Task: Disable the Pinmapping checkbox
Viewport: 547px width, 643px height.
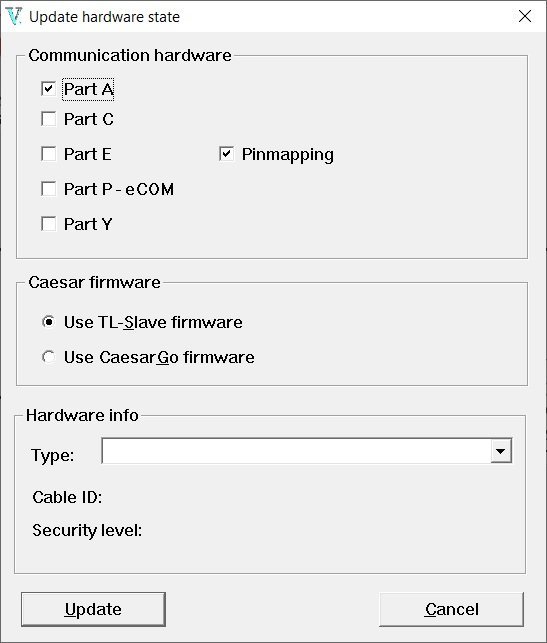Action: [x=226, y=154]
